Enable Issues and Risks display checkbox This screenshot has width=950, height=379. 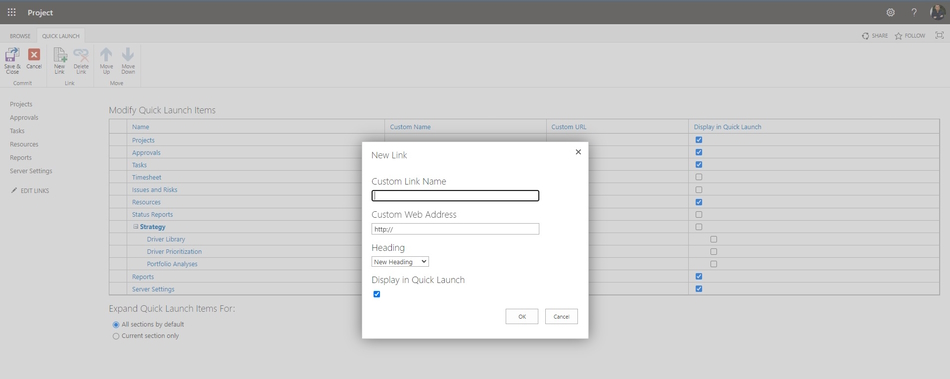(x=699, y=190)
